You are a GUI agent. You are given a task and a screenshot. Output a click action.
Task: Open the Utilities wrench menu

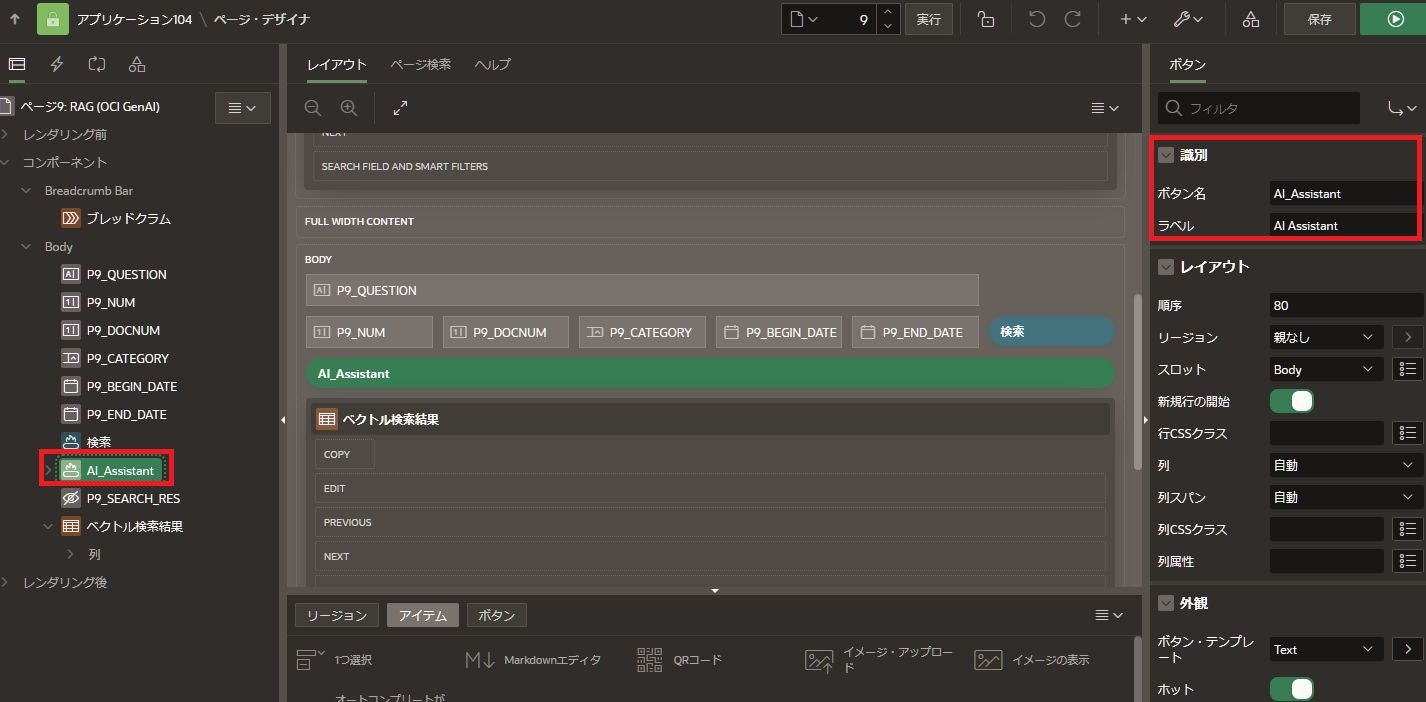(x=1187, y=19)
